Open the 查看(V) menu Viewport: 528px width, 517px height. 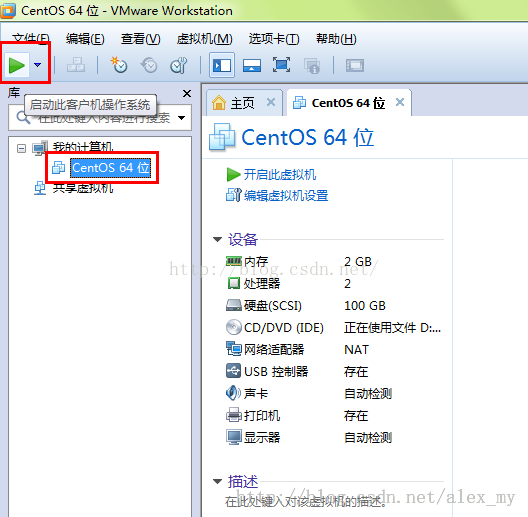(140, 39)
